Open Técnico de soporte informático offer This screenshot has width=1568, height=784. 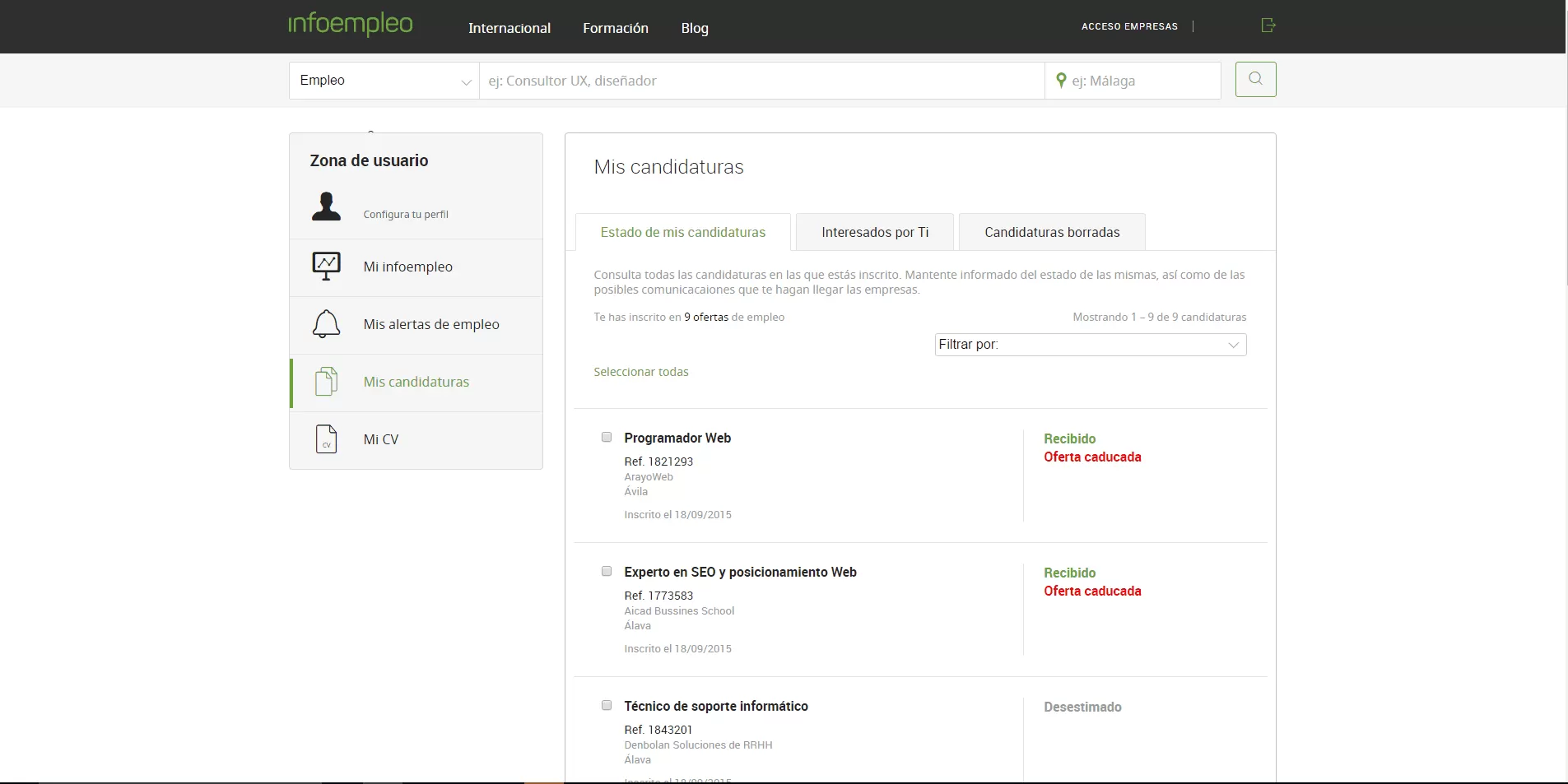pyautogui.click(x=716, y=706)
